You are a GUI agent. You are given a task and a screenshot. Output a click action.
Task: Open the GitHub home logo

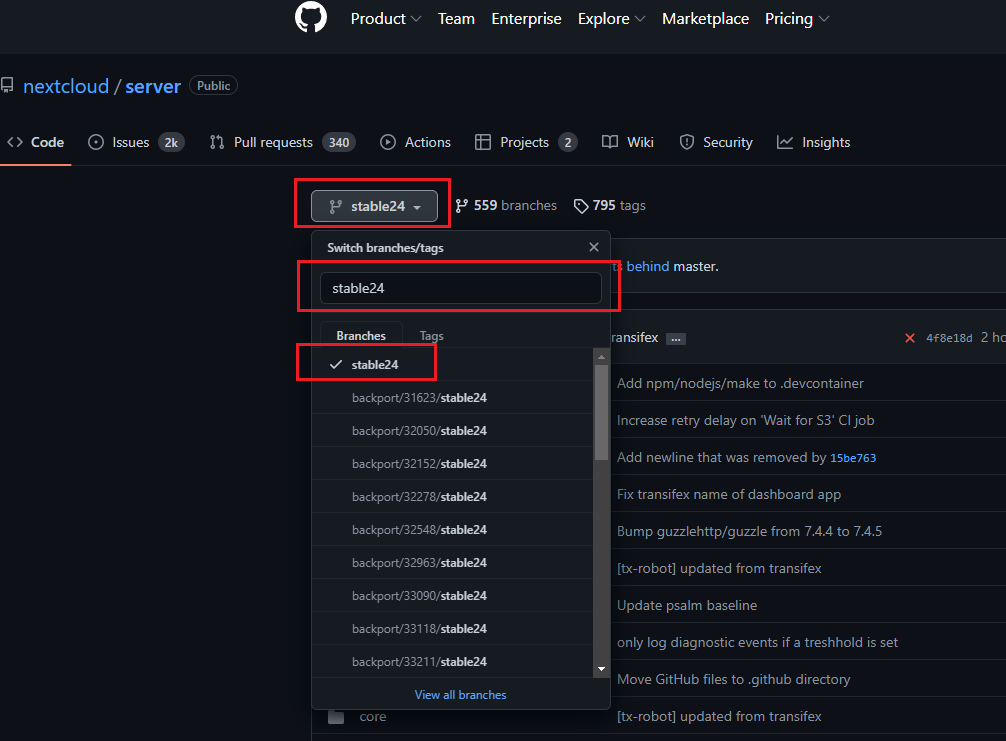tap(311, 17)
